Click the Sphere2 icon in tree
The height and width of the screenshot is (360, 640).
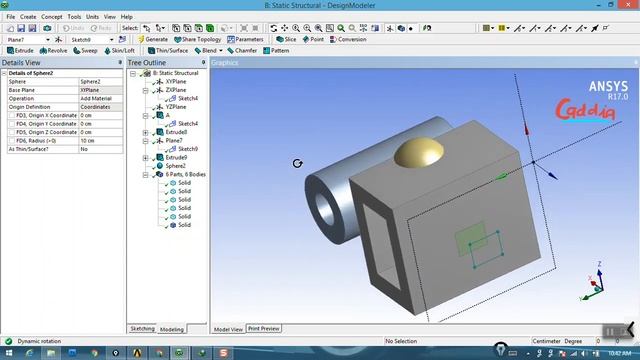(160, 166)
